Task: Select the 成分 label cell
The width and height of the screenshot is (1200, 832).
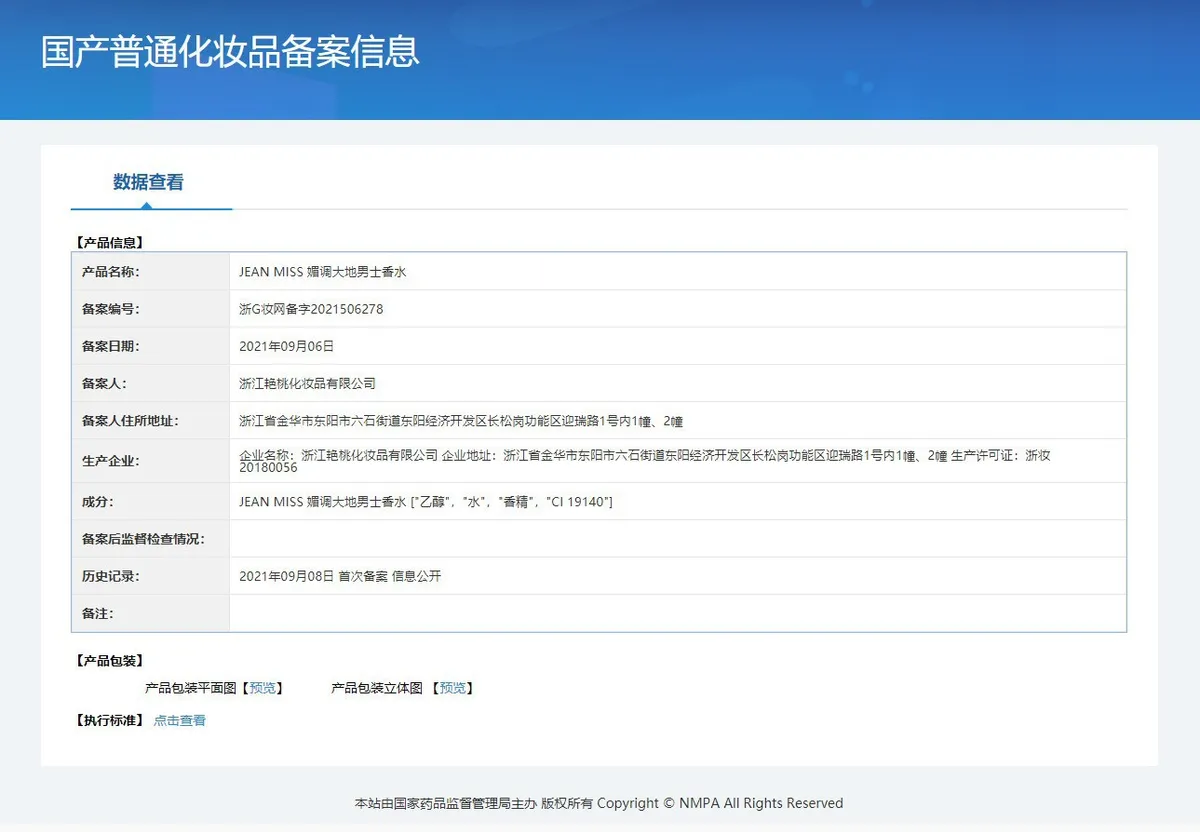Action: coord(151,501)
